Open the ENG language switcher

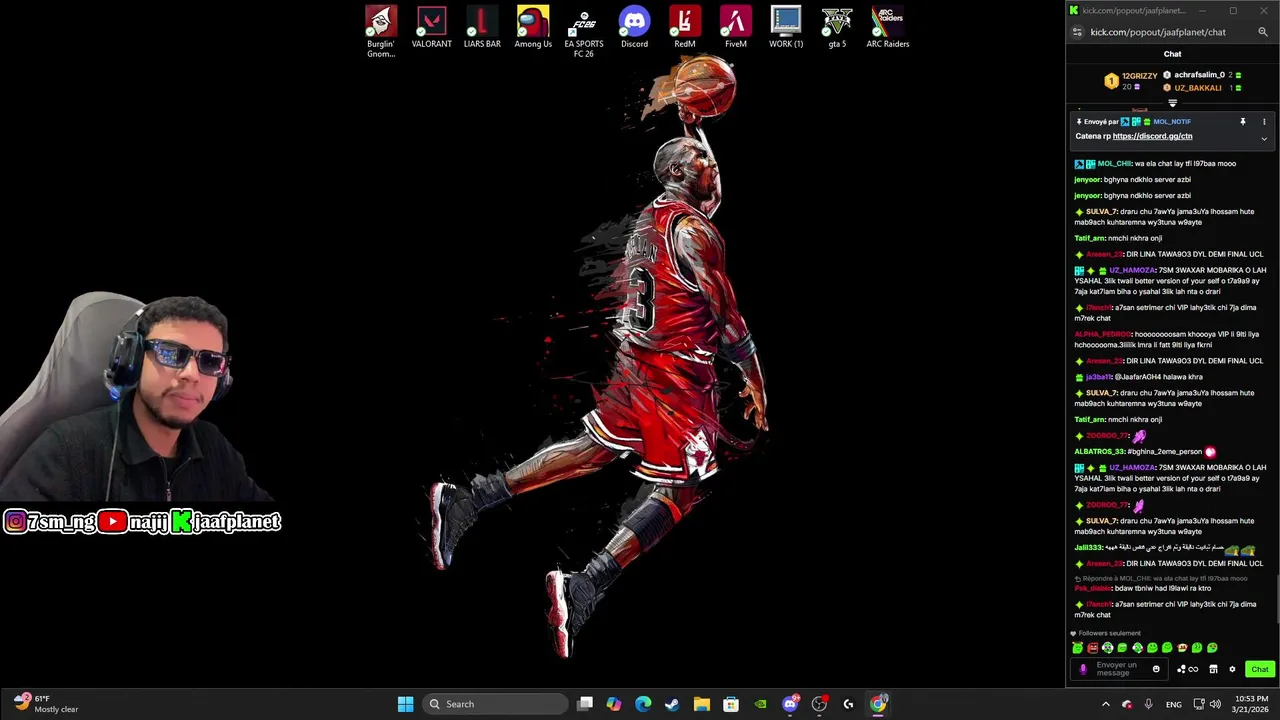click(1174, 704)
